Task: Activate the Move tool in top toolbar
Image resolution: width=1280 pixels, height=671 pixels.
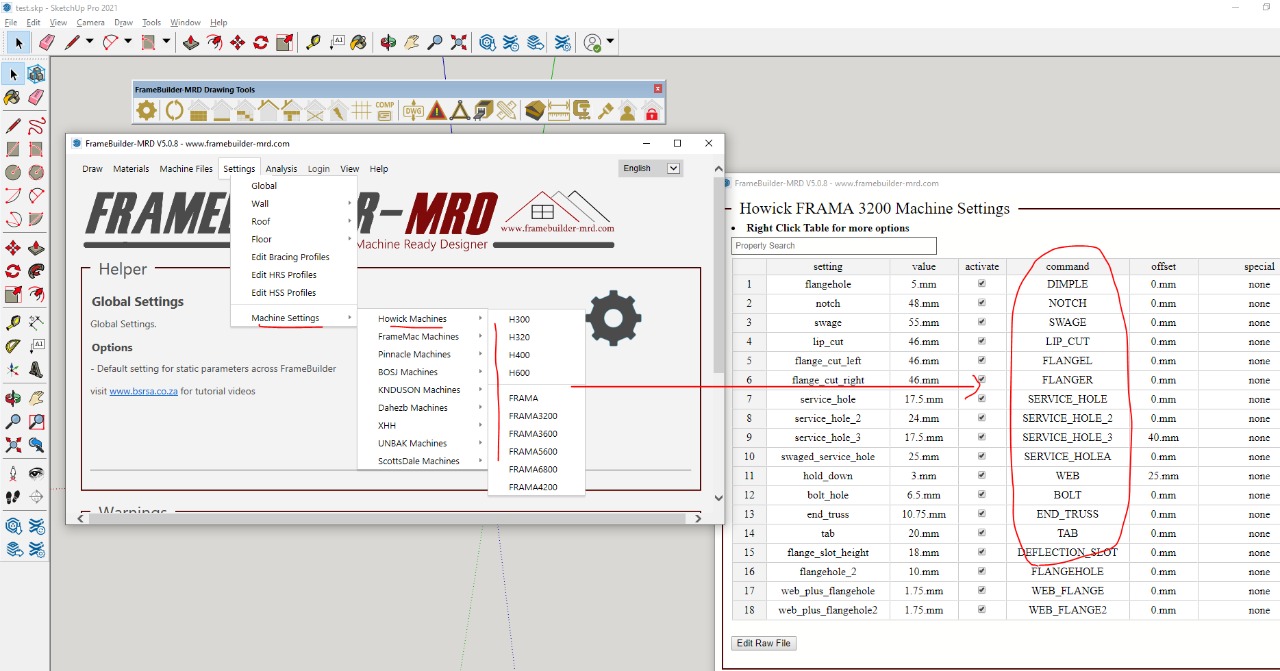Action: tap(238, 42)
